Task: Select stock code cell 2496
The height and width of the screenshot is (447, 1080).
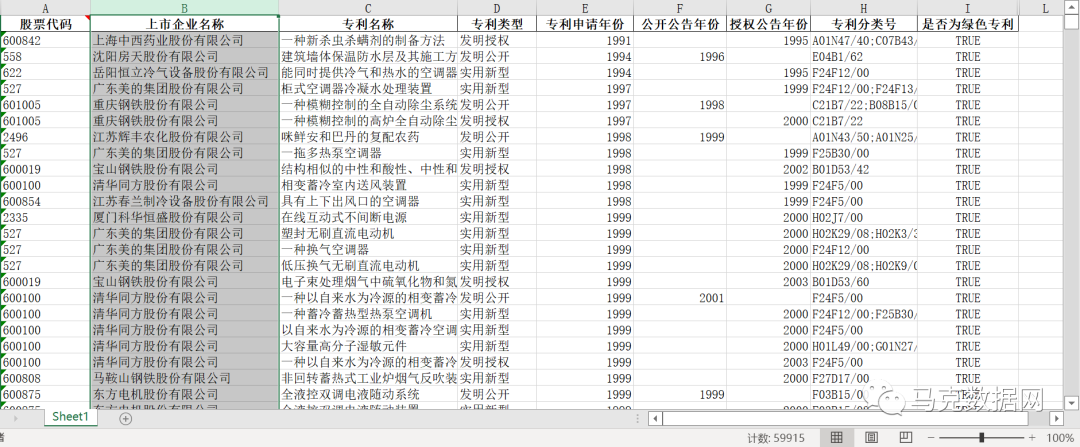Action: 45,137
